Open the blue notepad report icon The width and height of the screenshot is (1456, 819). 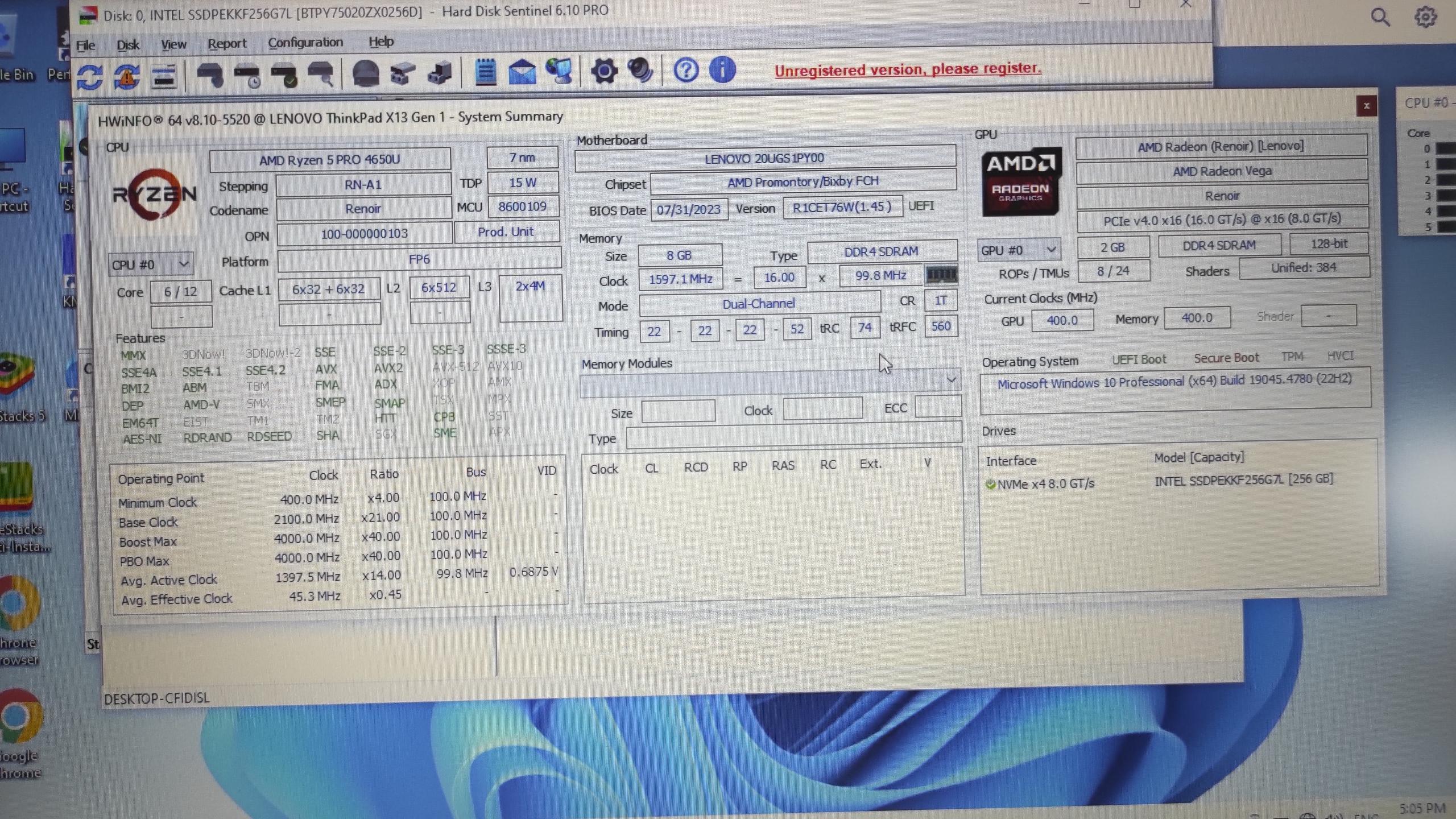[x=485, y=72]
